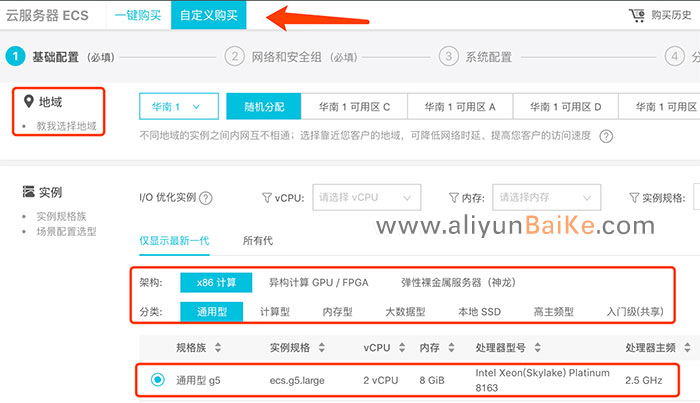Screen dimensions: 700x403
Task: Click ecs.g5.large instance spec cell
Action: pyautogui.click(x=297, y=380)
